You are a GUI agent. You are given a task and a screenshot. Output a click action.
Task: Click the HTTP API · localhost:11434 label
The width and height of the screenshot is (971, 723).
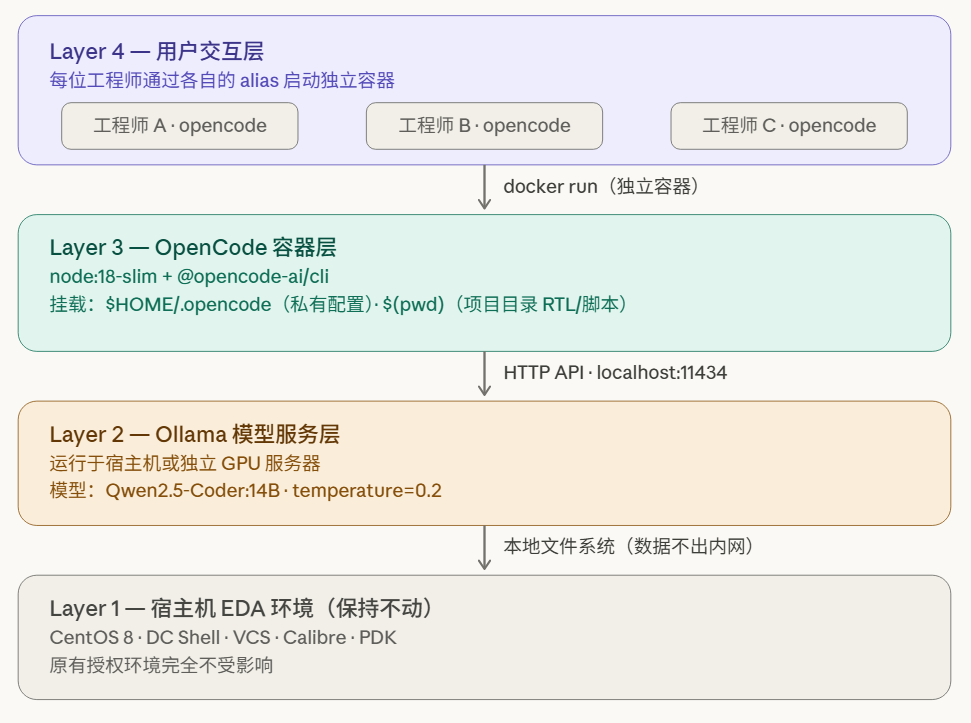[615, 373]
